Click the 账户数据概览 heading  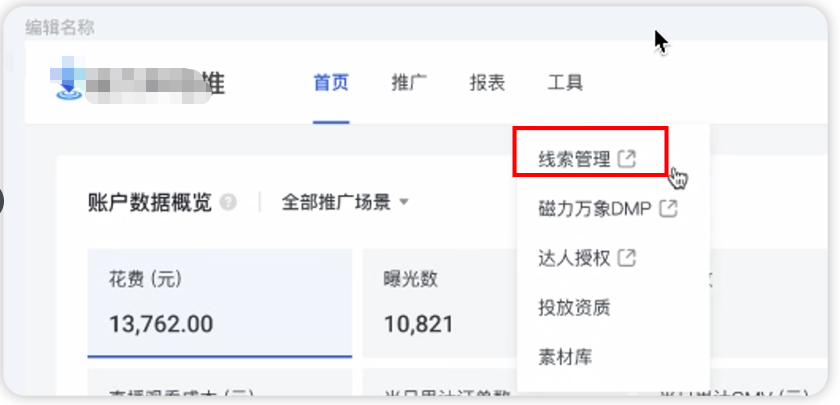[x=150, y=203]
